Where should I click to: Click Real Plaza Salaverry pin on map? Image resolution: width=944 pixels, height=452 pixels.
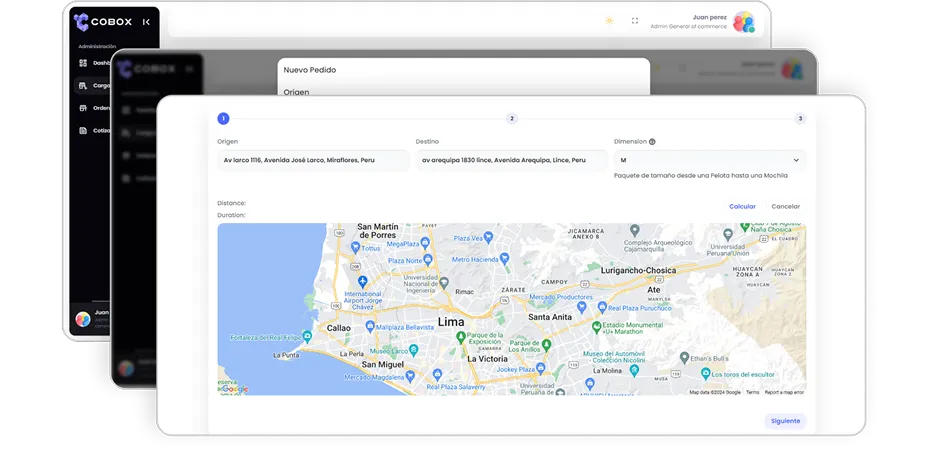pyautogui.click(x=438, y=374)
